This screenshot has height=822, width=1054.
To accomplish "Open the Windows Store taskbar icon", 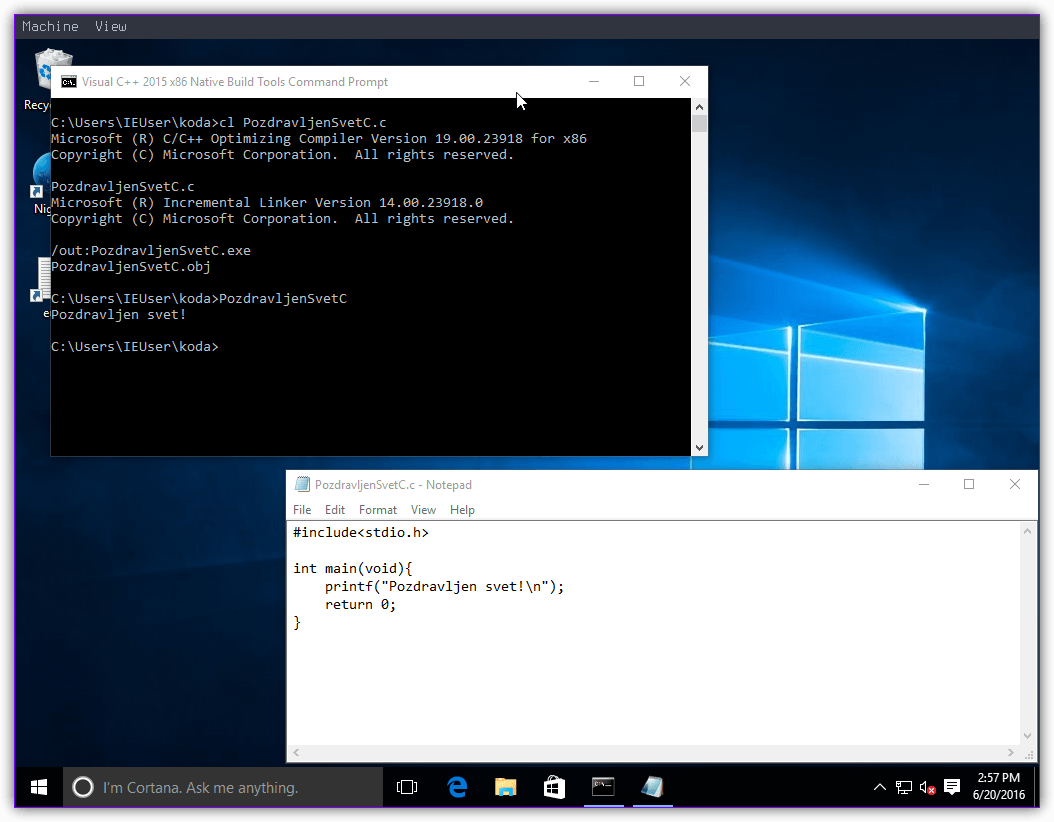I will click(x=554, y=787).
